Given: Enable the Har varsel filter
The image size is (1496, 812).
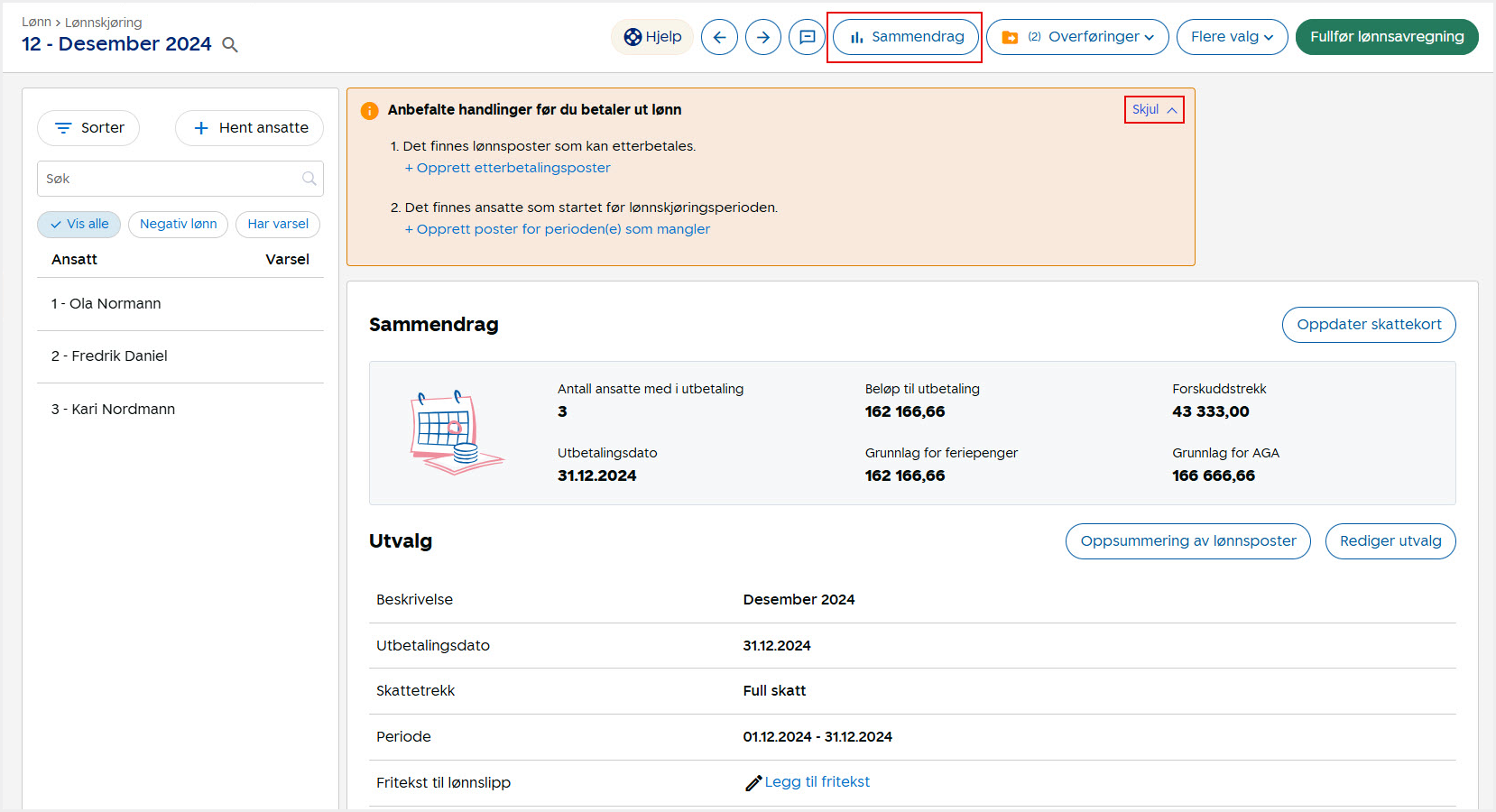Looking at the screenshot, I should point(278,225).
